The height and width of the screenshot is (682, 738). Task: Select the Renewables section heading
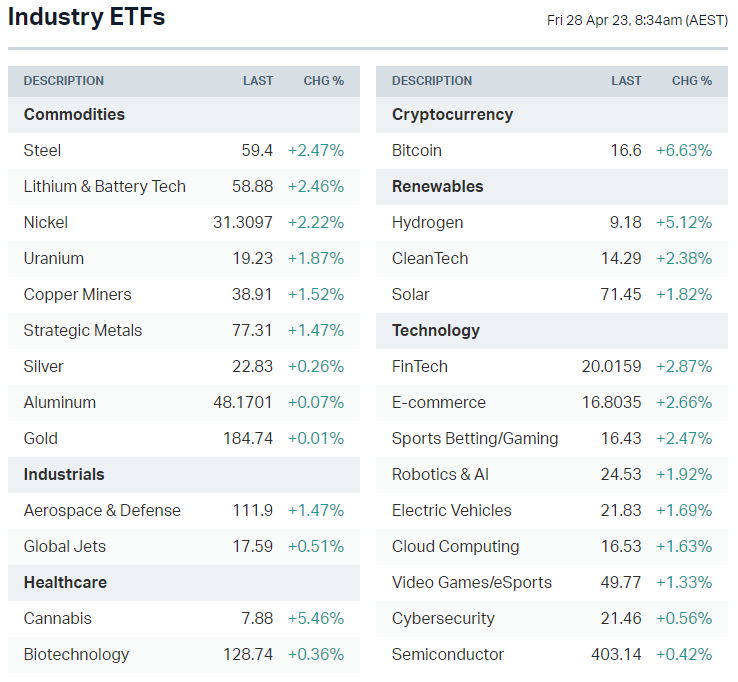[x=437, y=186]
